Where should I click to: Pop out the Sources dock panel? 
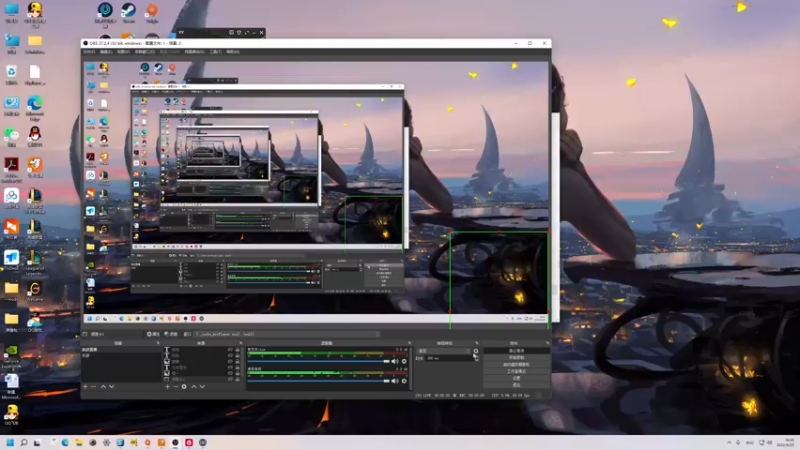(x=241, y=343)
